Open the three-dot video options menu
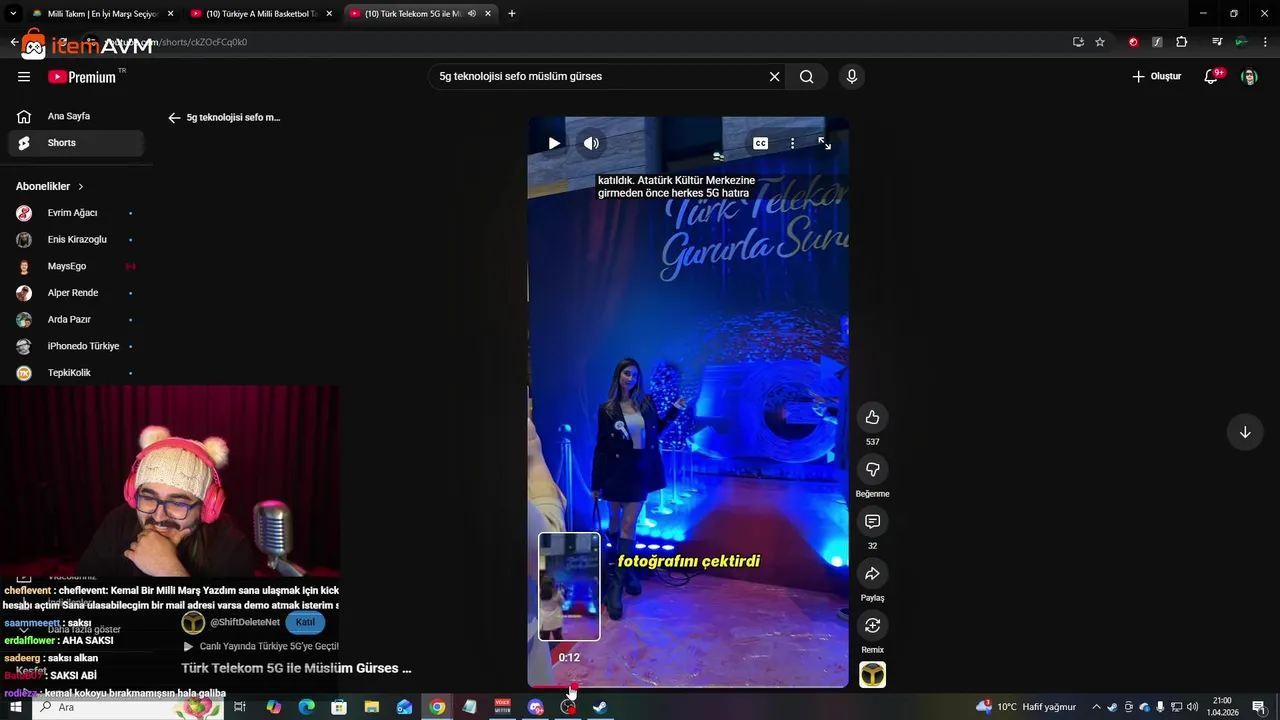This screenshot has height=720, width=1280. click(x=792, y=143)
